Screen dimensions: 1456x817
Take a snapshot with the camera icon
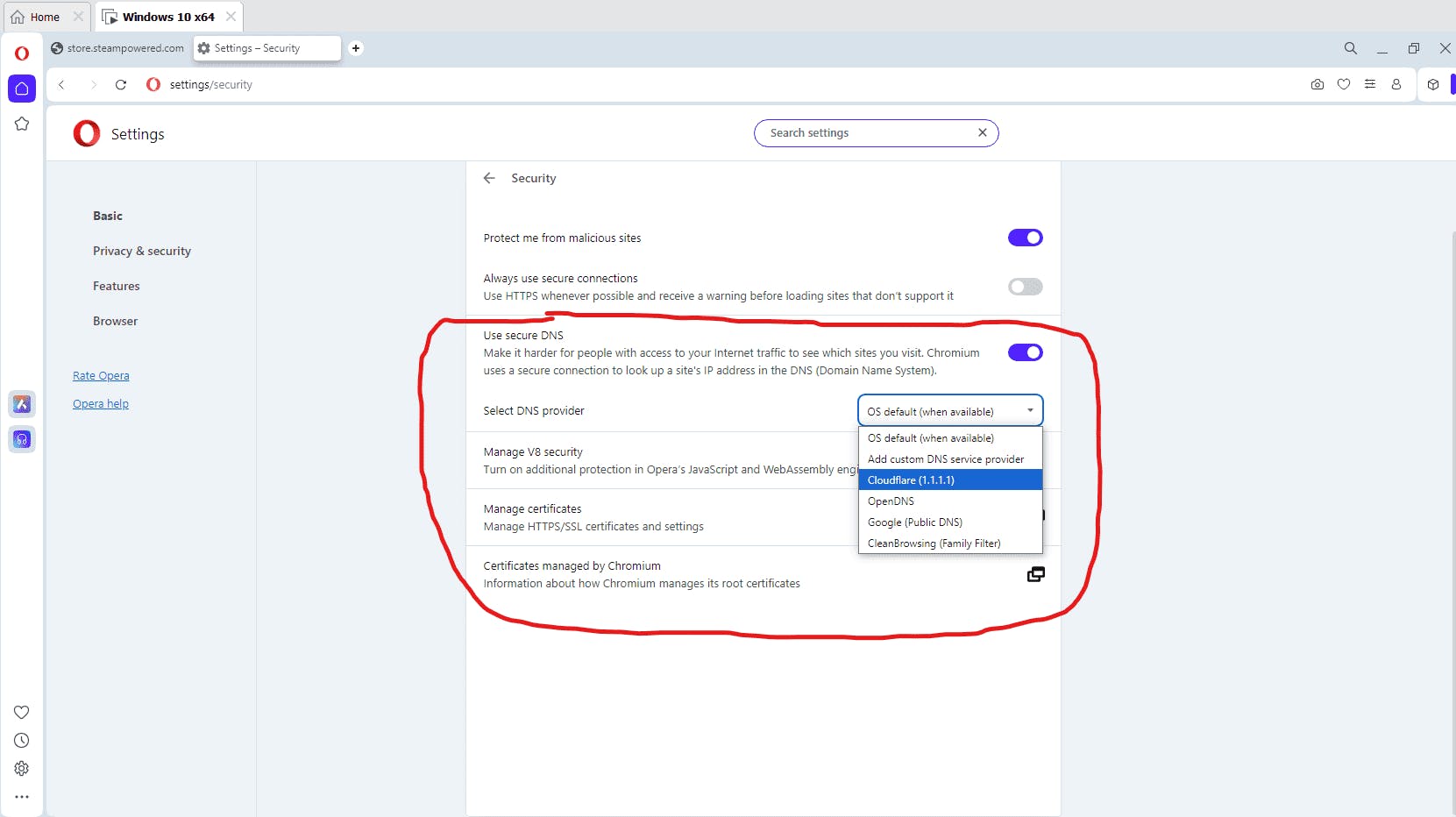[x=1317, y=85]
